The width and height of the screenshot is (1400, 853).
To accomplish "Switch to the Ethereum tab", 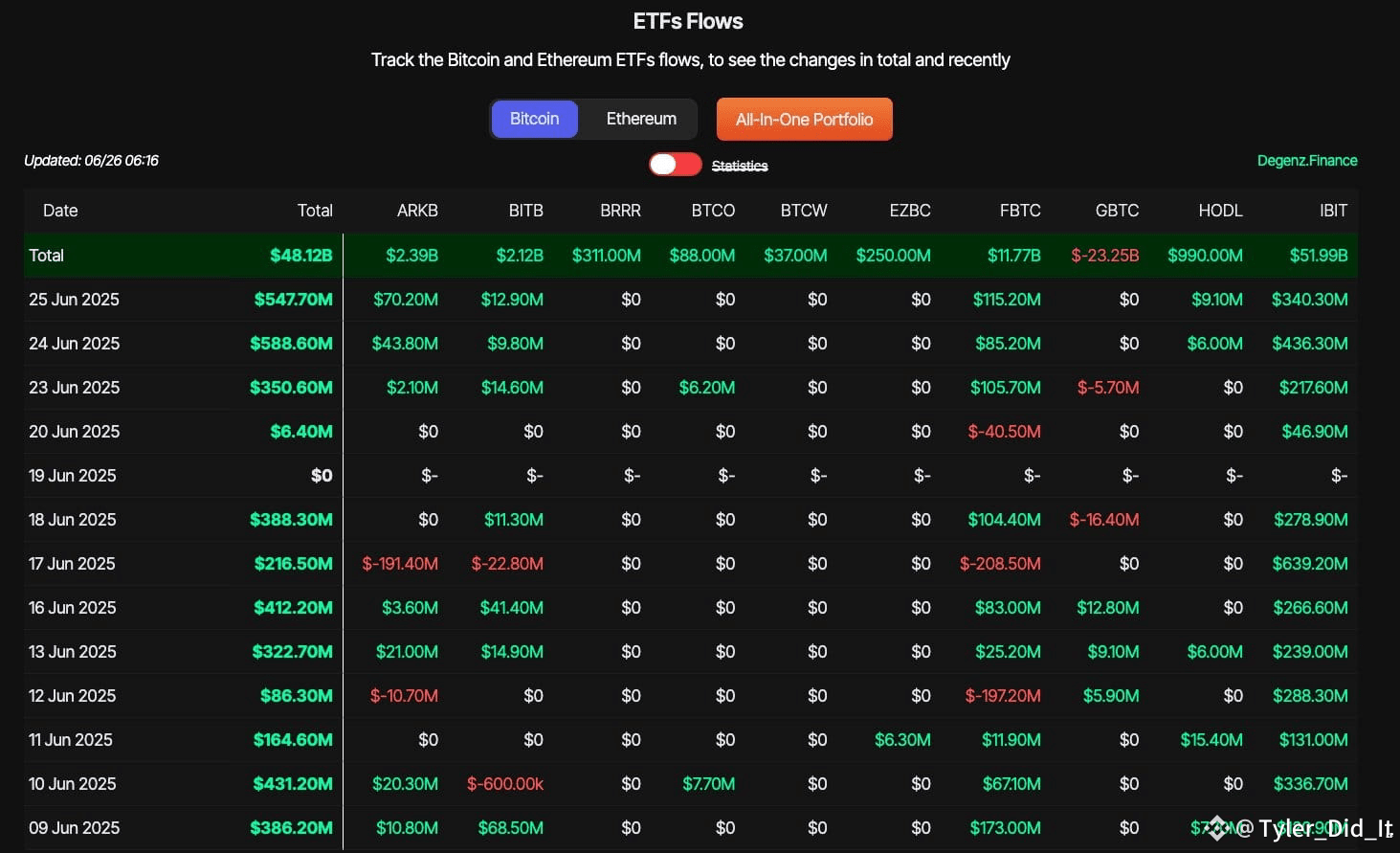I will coord(641,119).
